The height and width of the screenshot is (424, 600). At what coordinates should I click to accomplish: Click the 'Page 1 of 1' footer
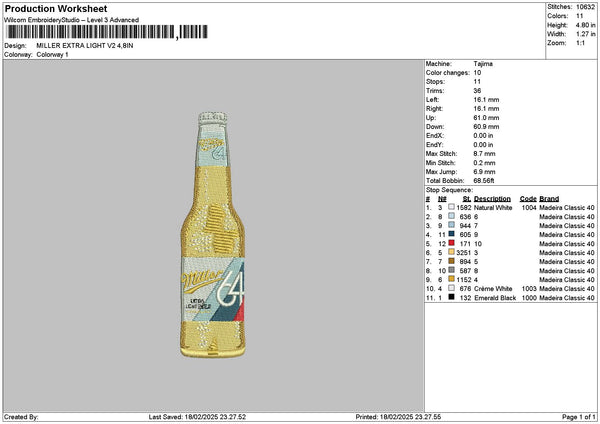click(x=579, y=417)
